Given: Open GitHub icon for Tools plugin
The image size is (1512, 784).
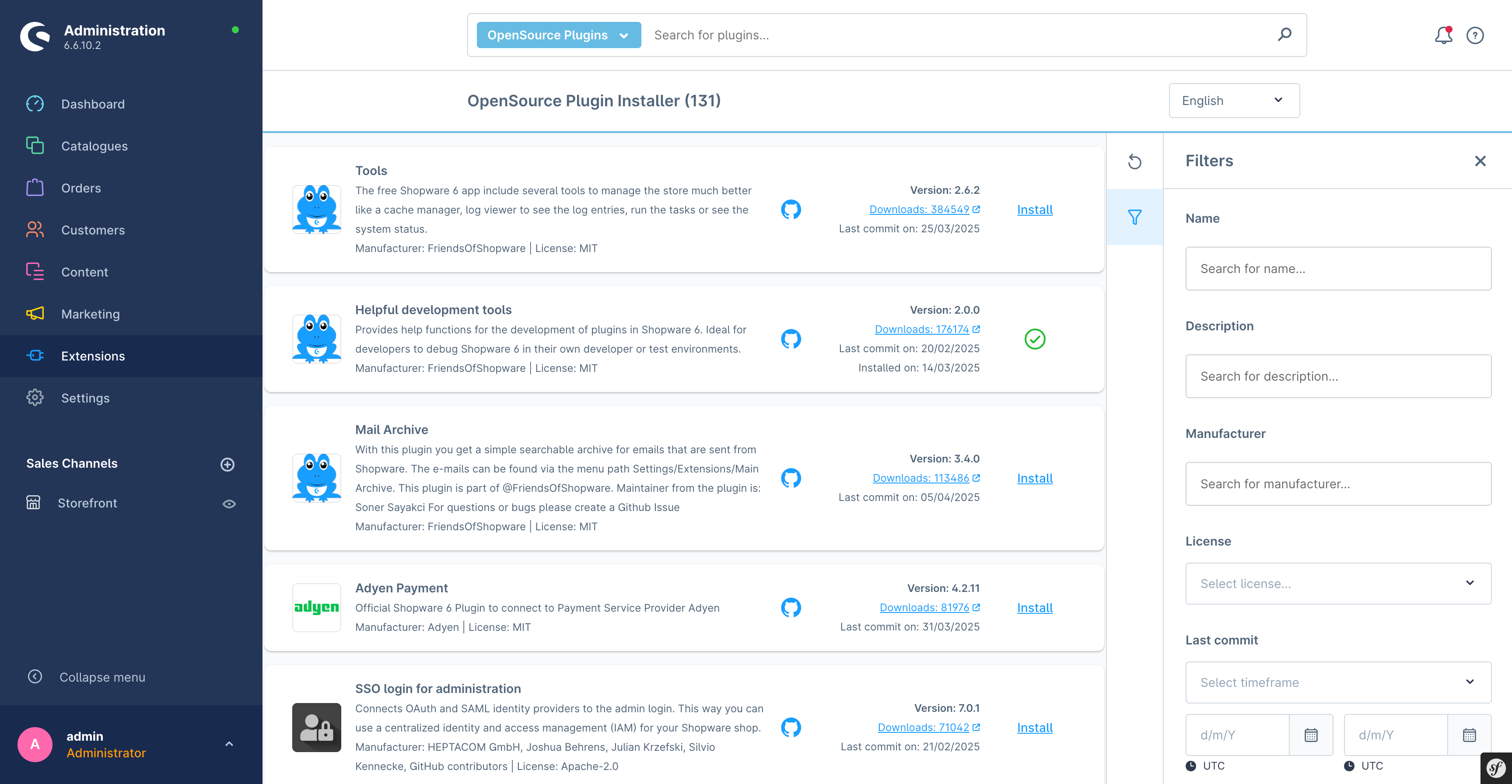Looking at the screenshot, I should pos(791,210).
